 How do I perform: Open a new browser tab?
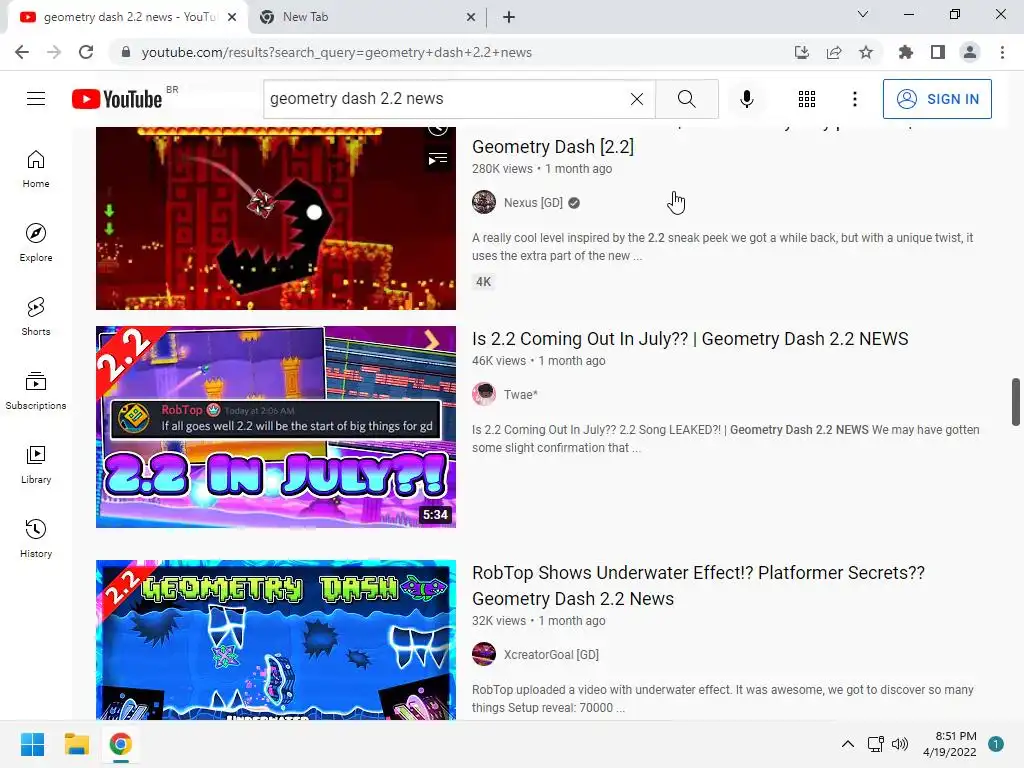(x=509, y=17)
